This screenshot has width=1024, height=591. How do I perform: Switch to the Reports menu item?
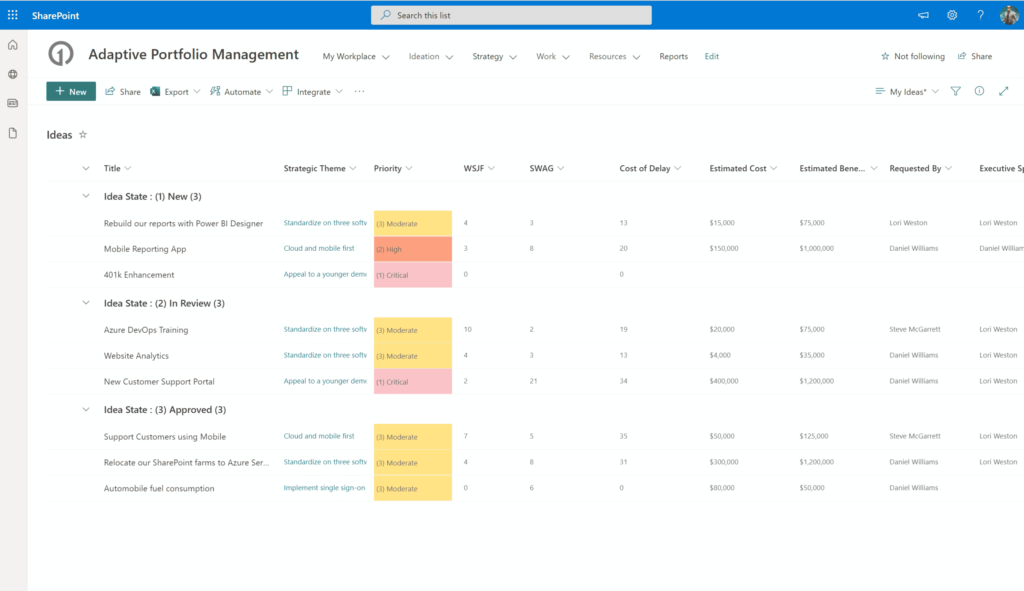pos(673,57)
